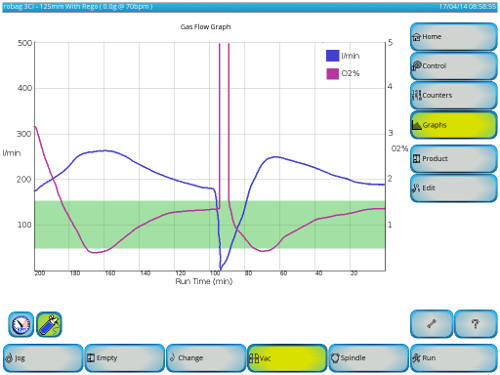The height and width of the screenshot is (375, 500).
Task: Click the date and time in header
Action: pos(467,6)
